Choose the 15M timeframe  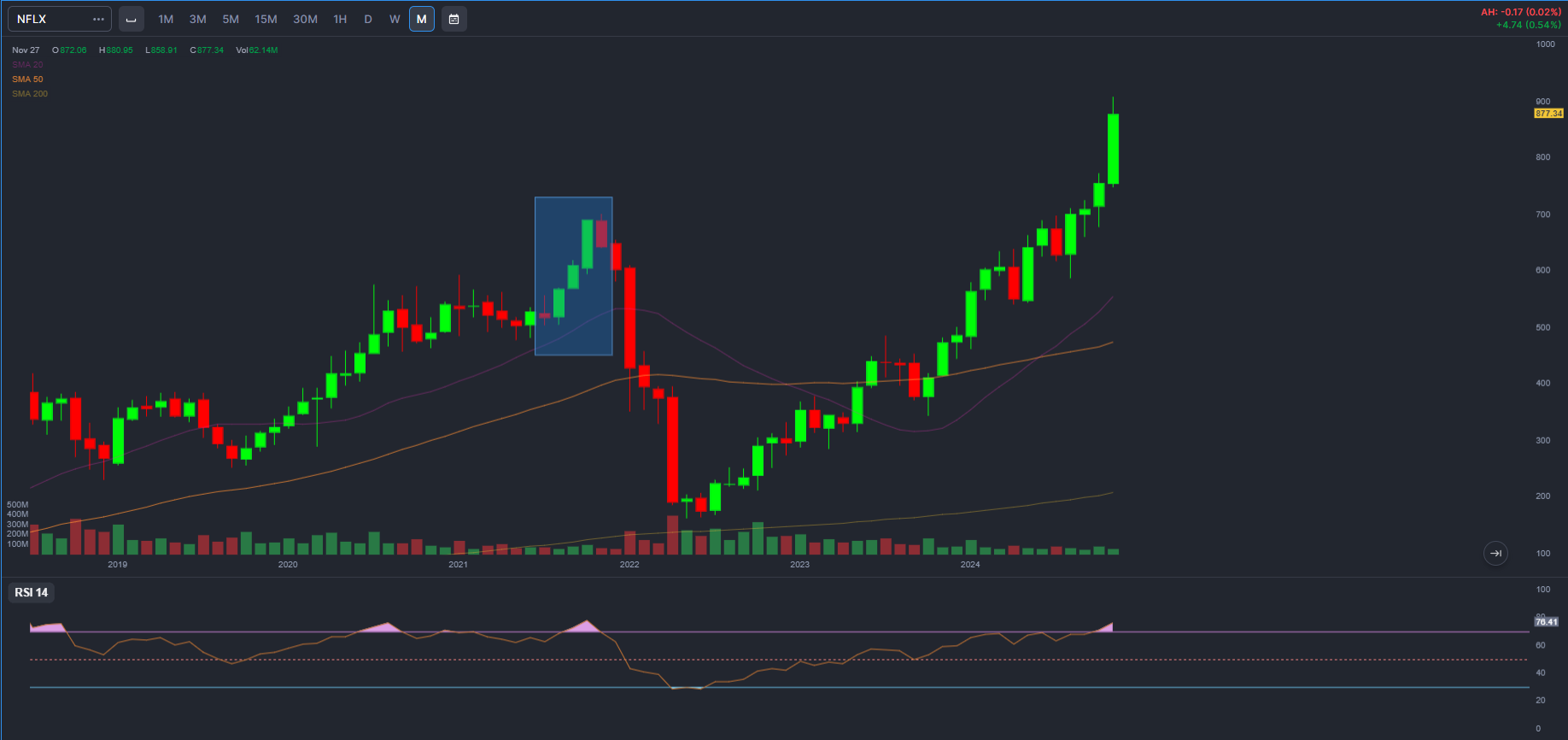266,19
